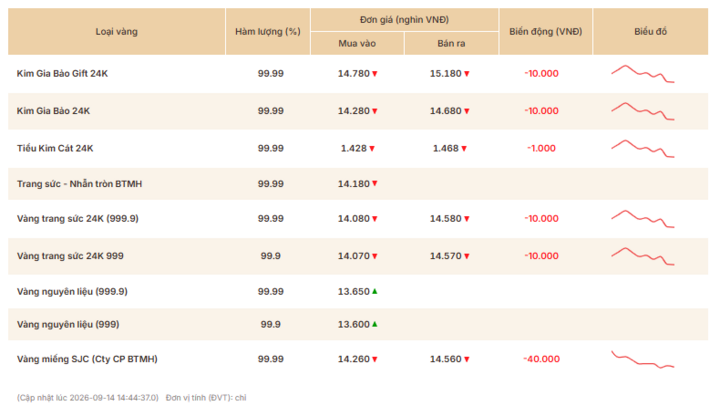Select the Loại vàng column header

click(x=117, y=32)
